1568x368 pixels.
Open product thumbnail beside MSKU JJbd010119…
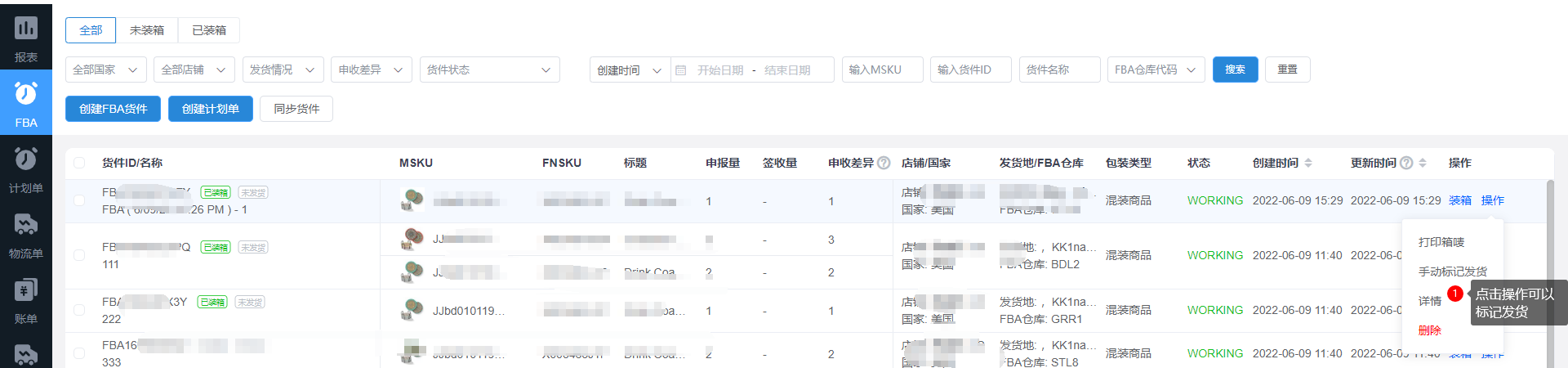point(412,310)
